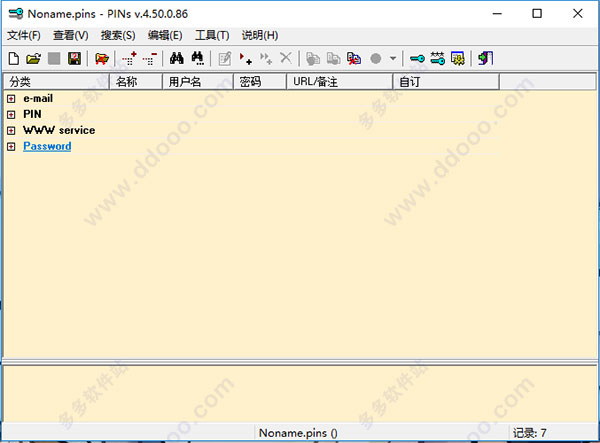Click the Noname.pins () status bar entry
This screenshot has height=443, width=600.
(x=298, y=433)
